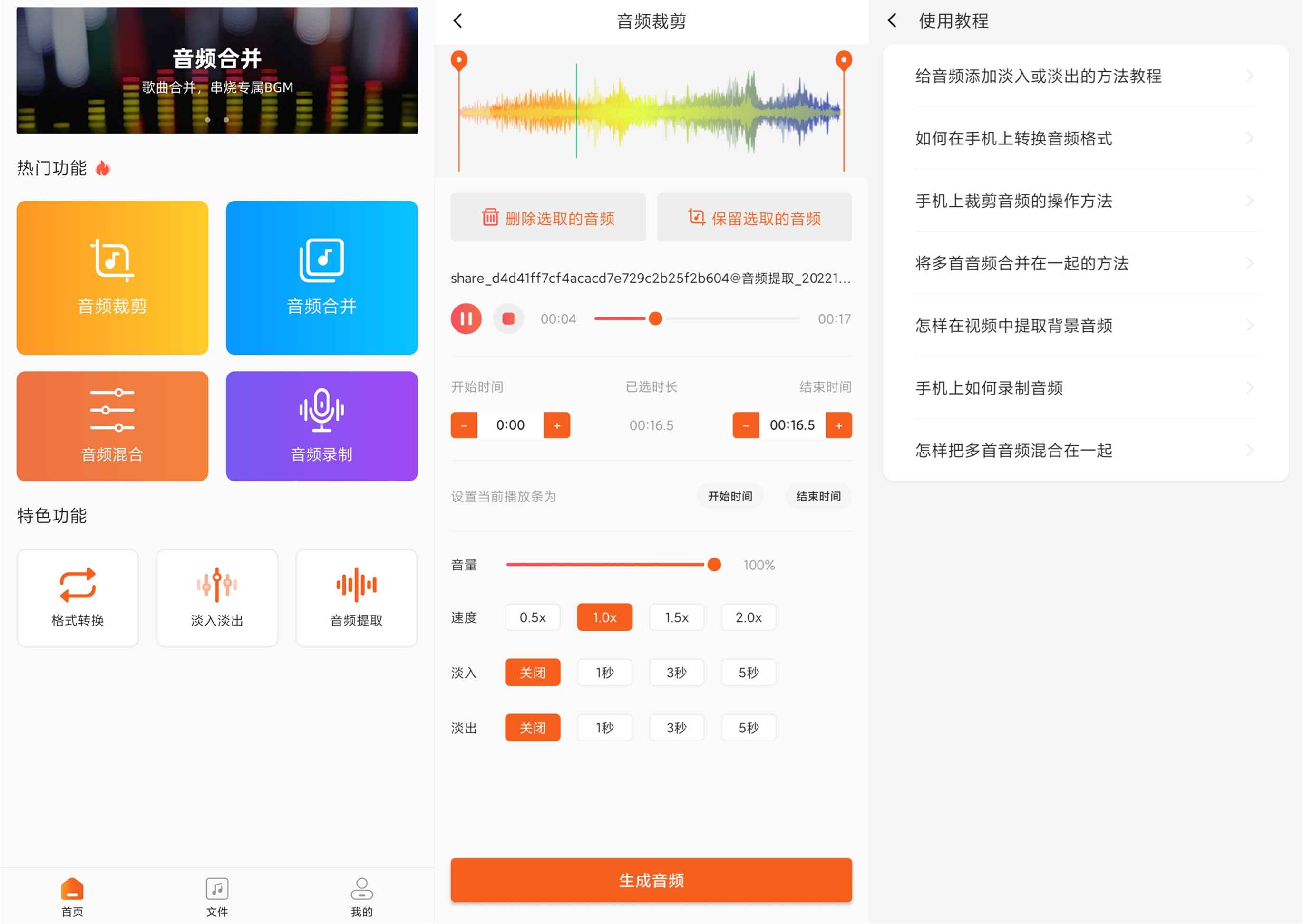
Task: Open the 音频裁剪 audio crop tile
Action: [112, 278]
